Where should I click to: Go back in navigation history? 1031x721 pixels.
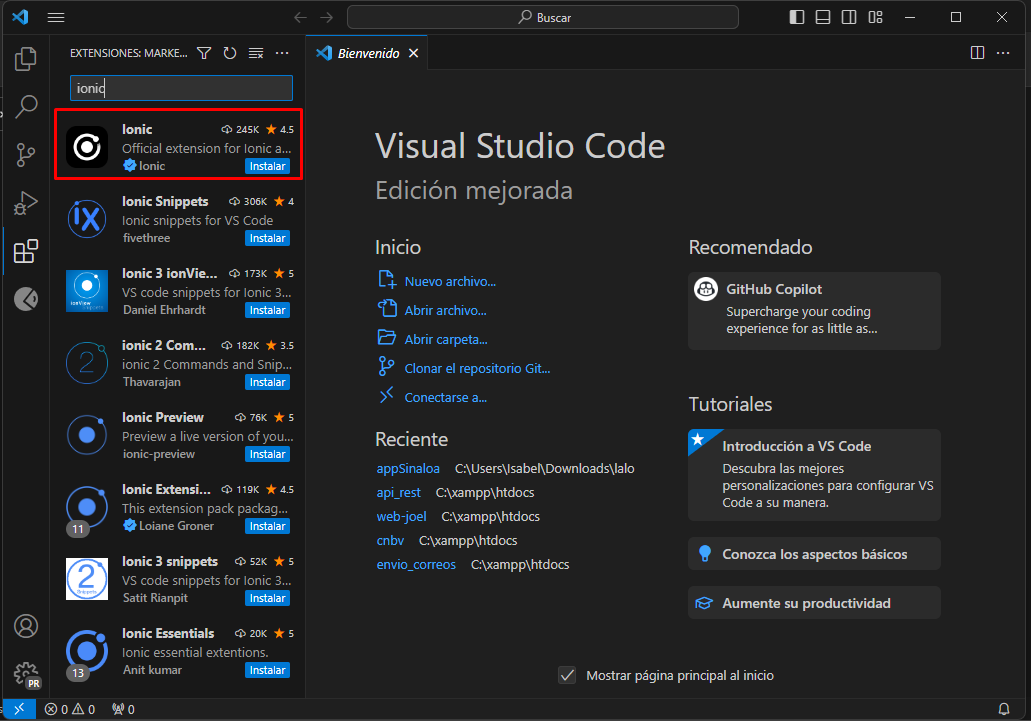click(x=300, y=18)
